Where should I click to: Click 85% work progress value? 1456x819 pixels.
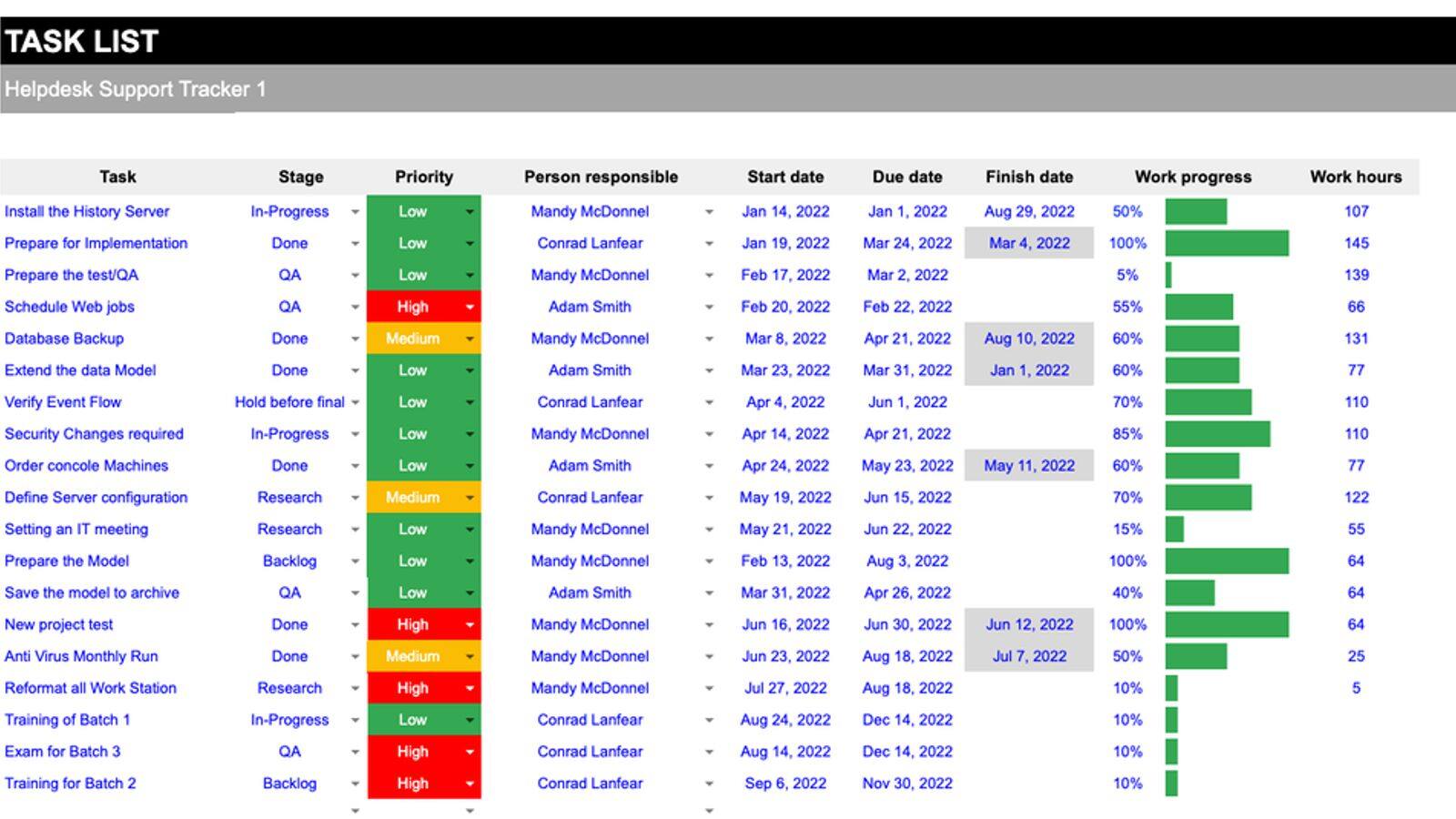pyautogui.click(x=1127, y=434)
